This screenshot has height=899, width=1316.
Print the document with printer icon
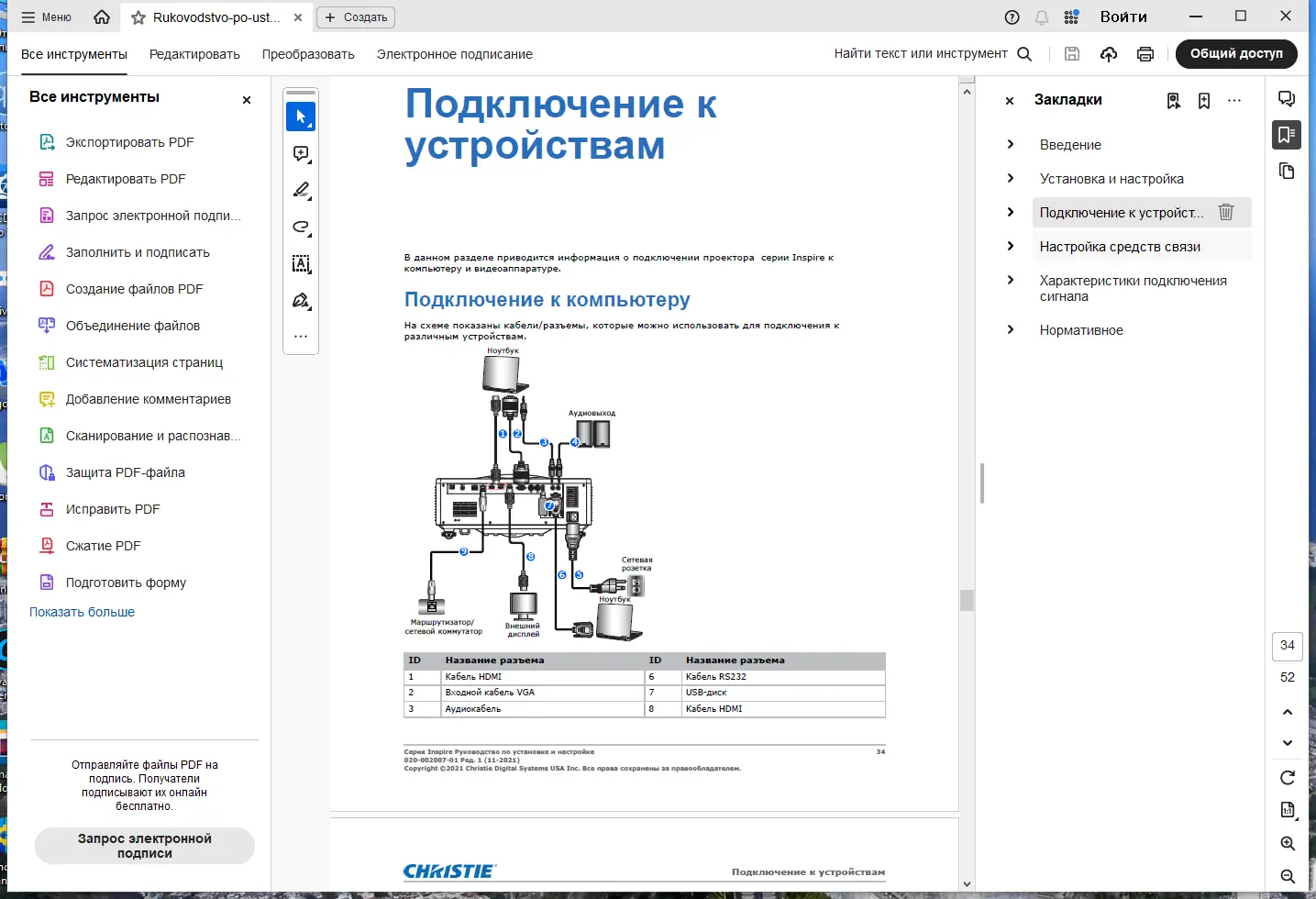tap(1145, 54)
